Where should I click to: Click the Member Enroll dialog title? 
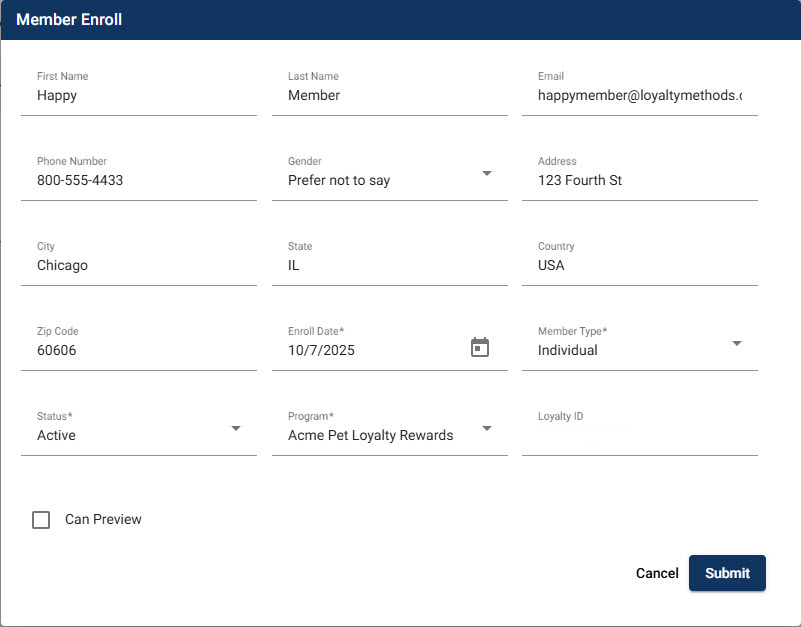coord(69,20)
